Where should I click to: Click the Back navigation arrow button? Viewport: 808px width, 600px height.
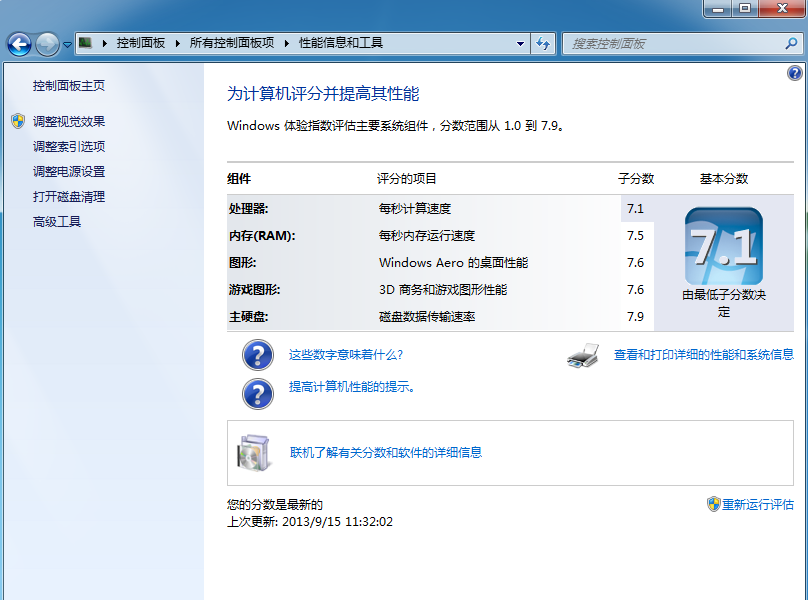click(19, 44)
